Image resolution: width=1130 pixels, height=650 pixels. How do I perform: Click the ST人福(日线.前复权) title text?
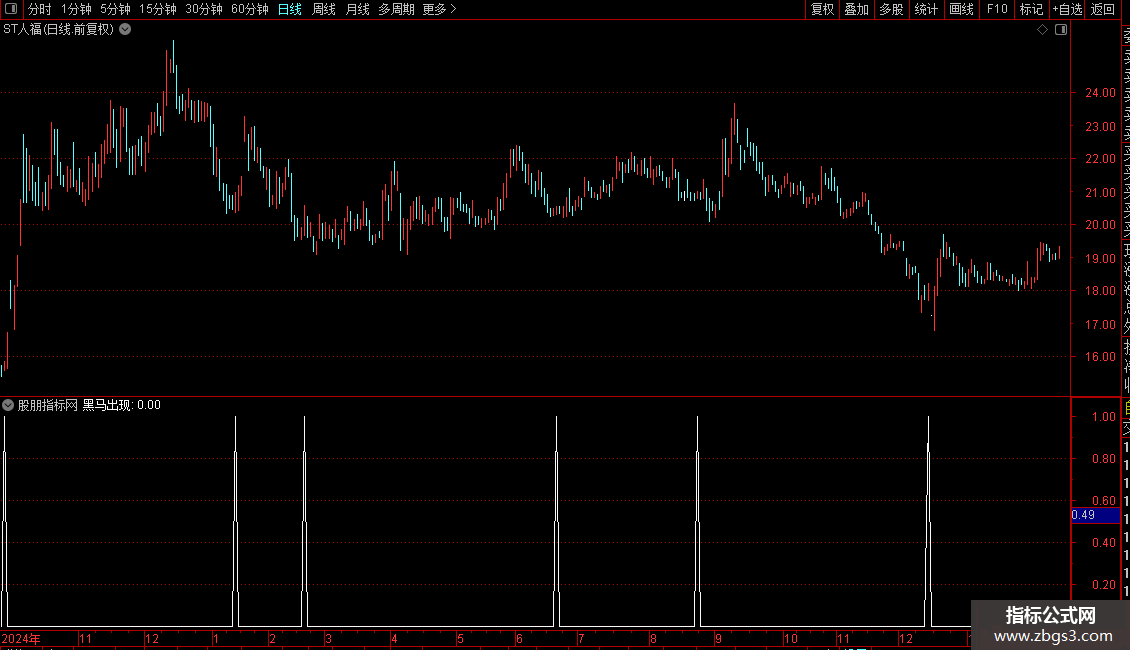click(x=58, y=30)
